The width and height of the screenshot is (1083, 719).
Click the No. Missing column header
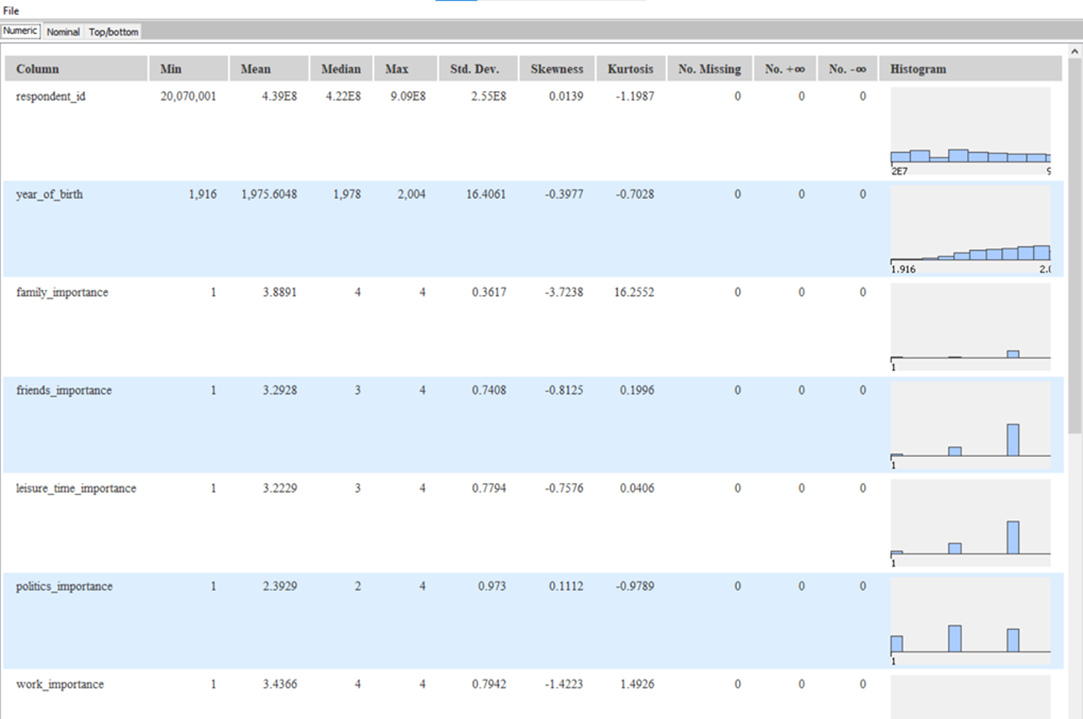point(710,69)
